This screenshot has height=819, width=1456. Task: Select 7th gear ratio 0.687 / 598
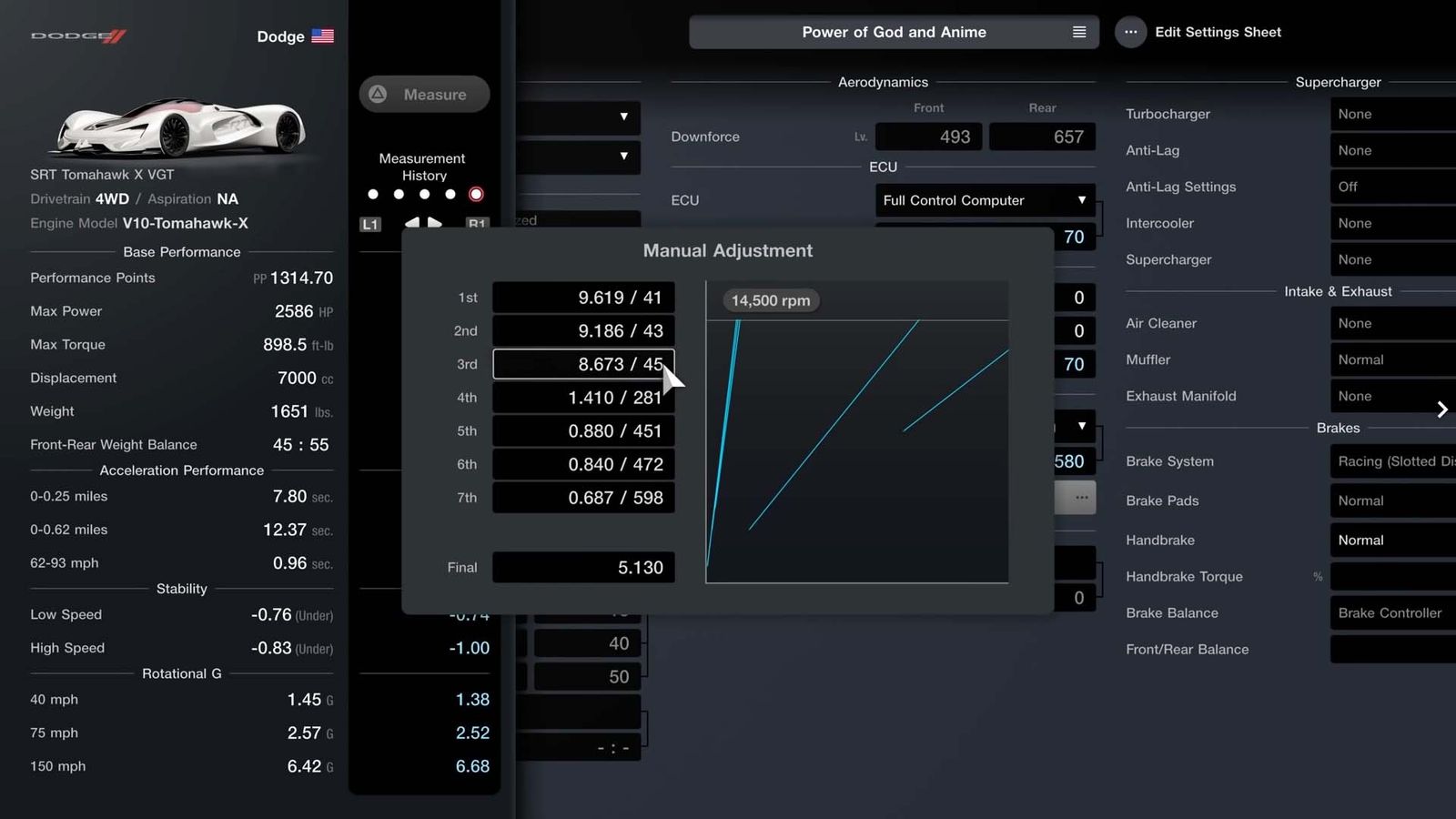583,498
